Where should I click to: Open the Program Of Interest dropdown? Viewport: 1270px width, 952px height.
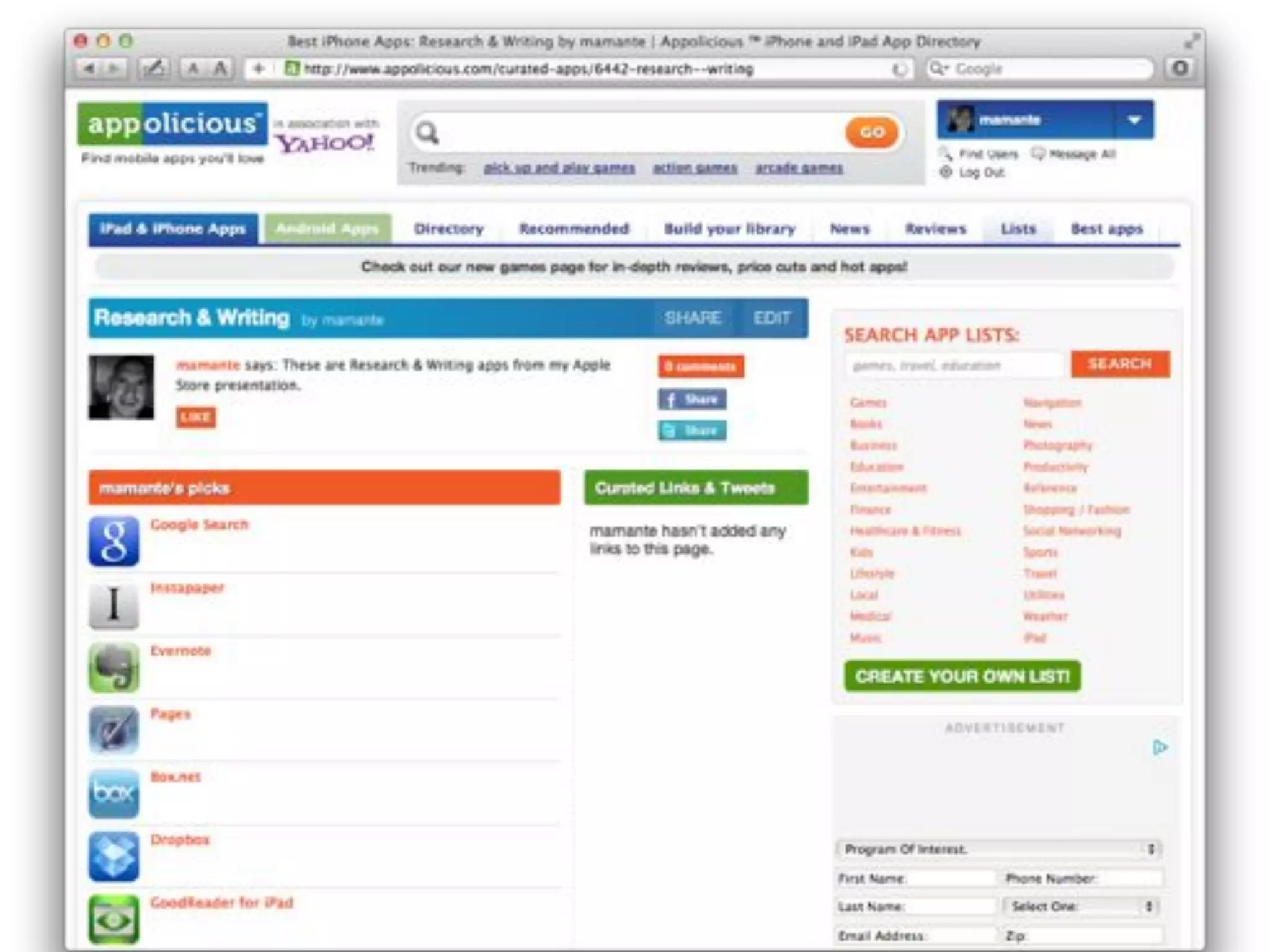[x=998, y=849]
